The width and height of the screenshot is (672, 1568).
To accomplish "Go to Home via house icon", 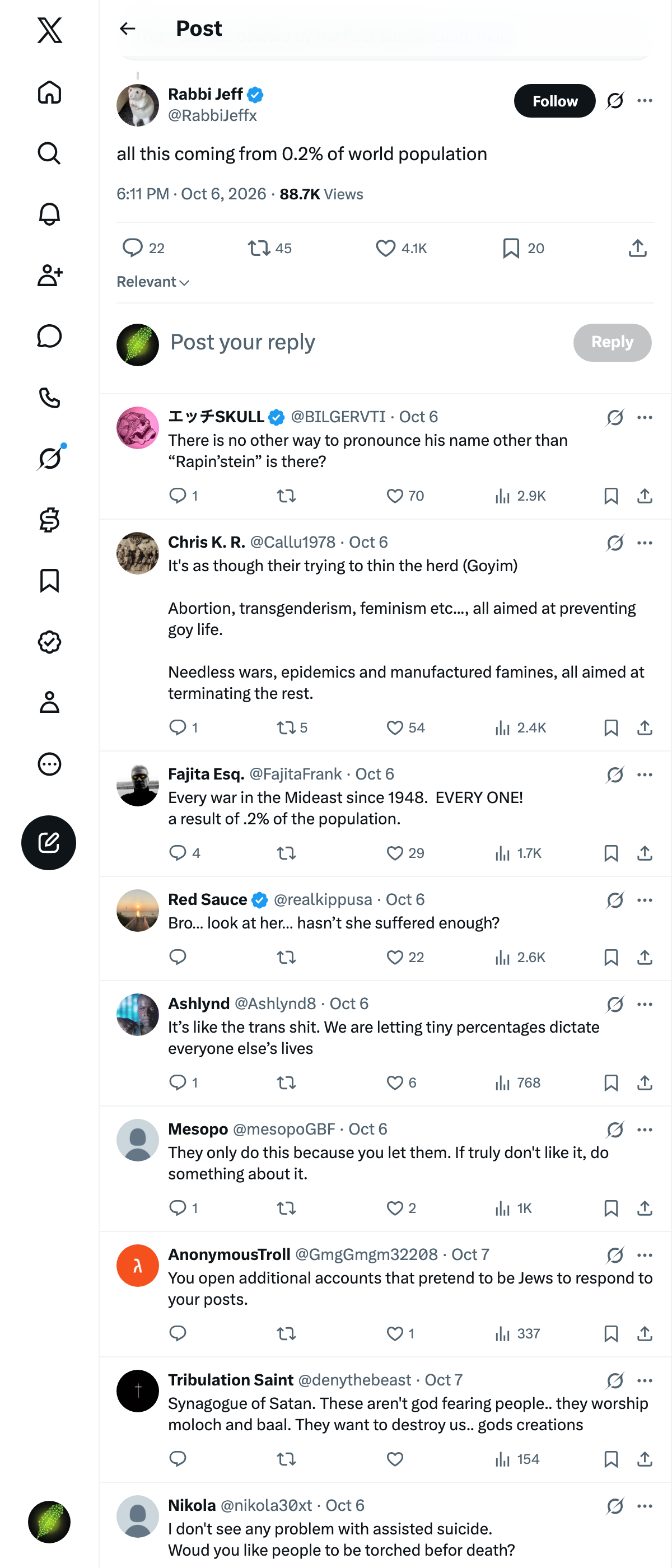I will [x=49, y=92].
